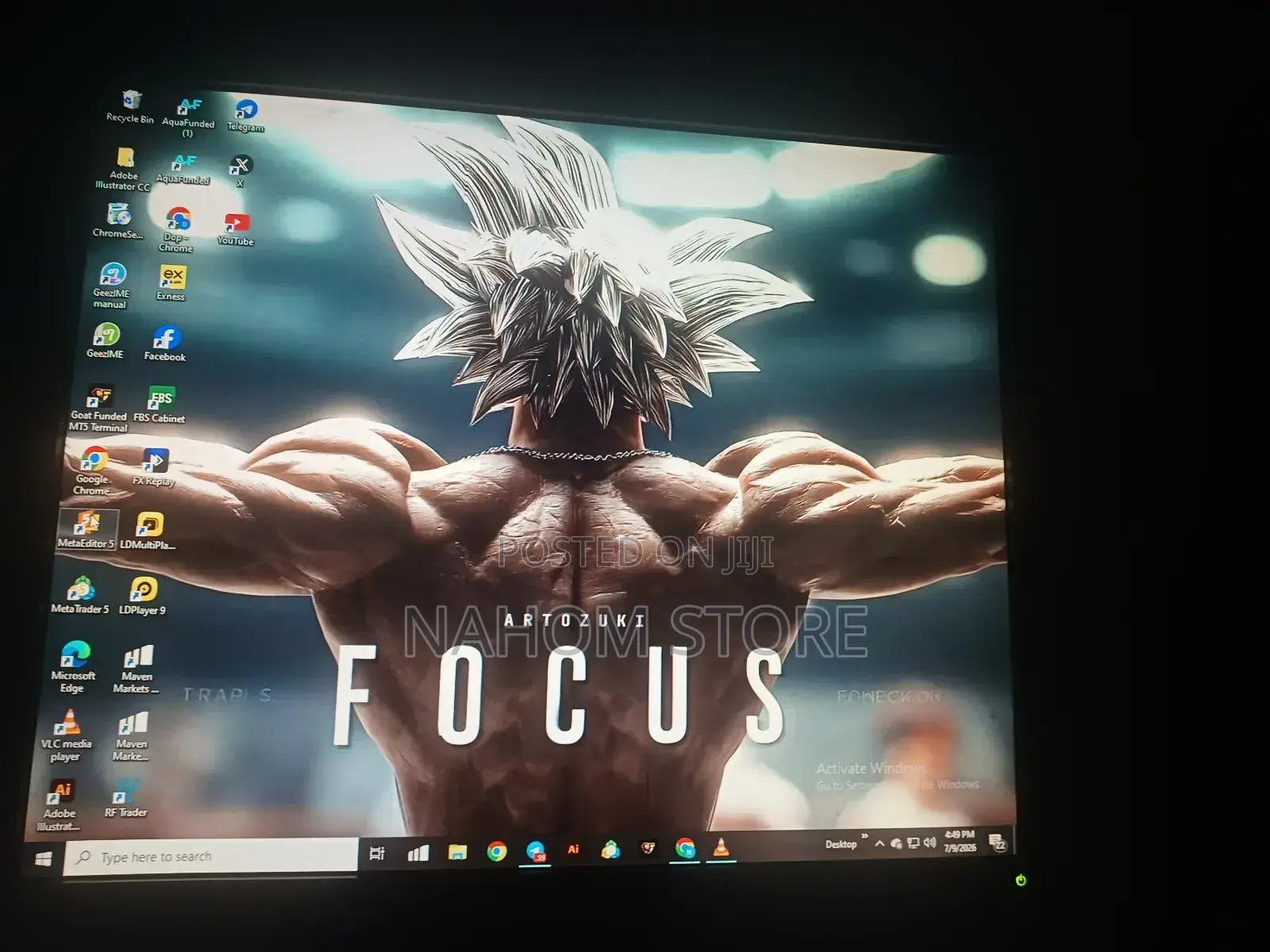Open the AquaFunded (1) desktop shortcut
The image size is (1270, 952).
click(188, 117)
